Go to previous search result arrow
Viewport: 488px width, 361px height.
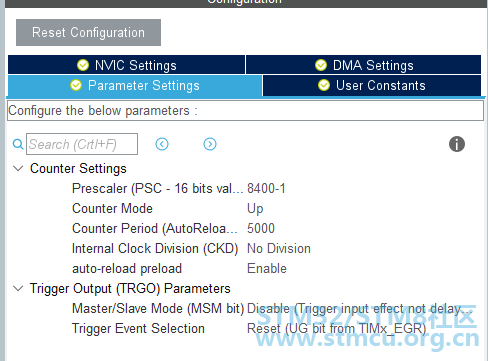click(162, 144)
